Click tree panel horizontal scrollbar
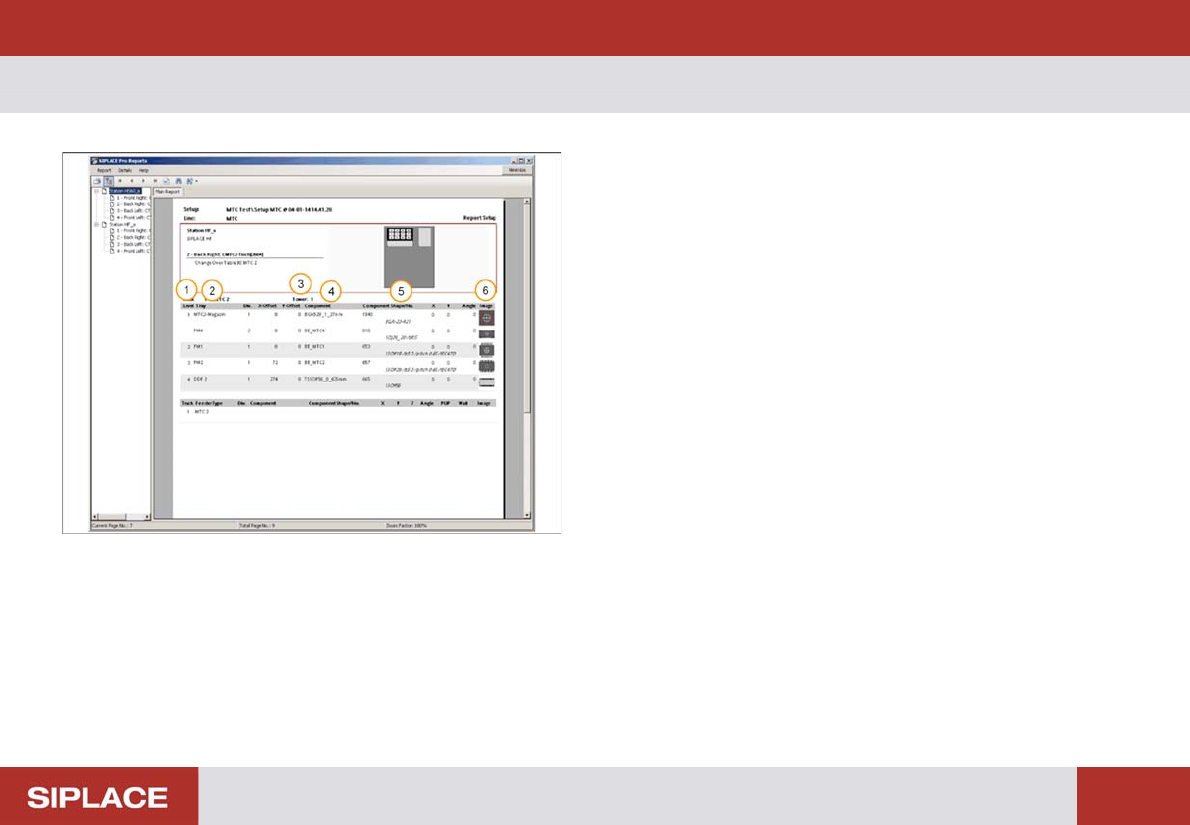Viewport: 1190px width, 825px height. click(x=121, y=516)
